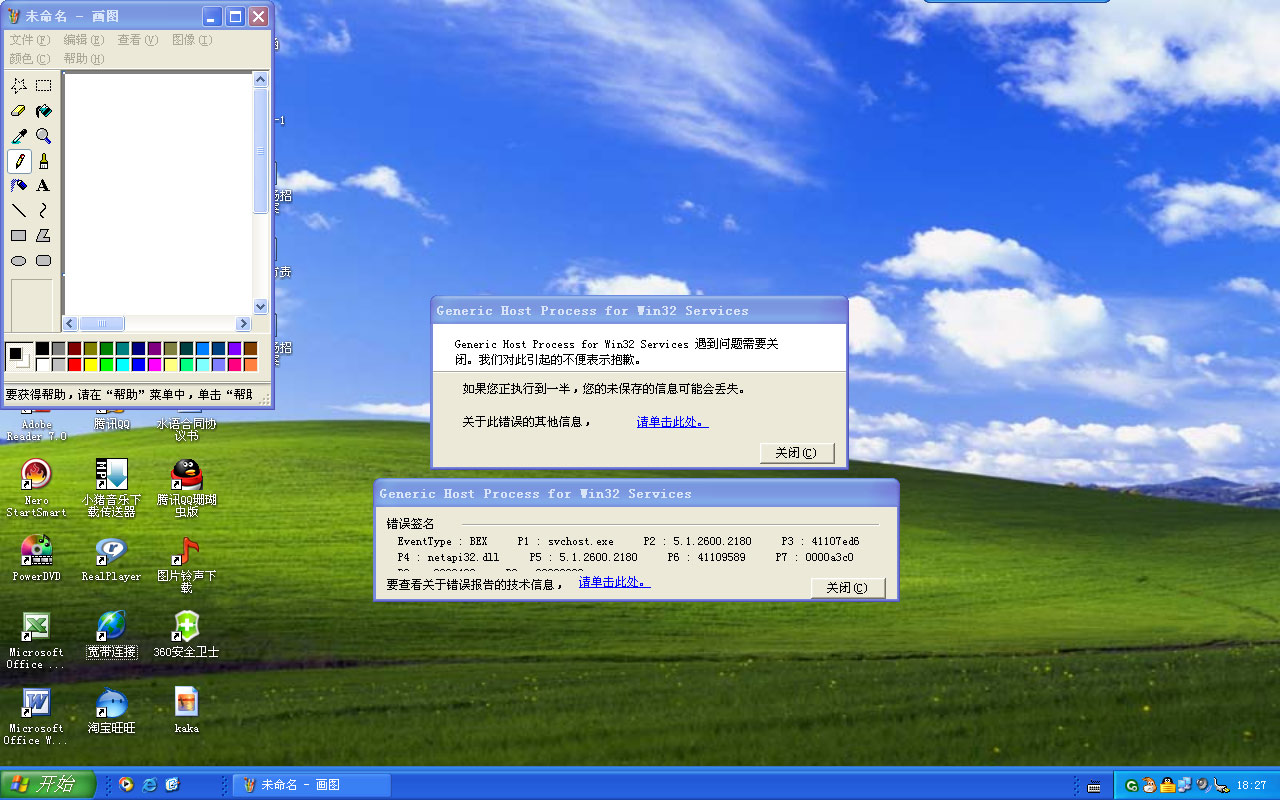Select the RealPlayer desktop icon
Viewport: 1280px width, 800px height.
coord(111,559)
